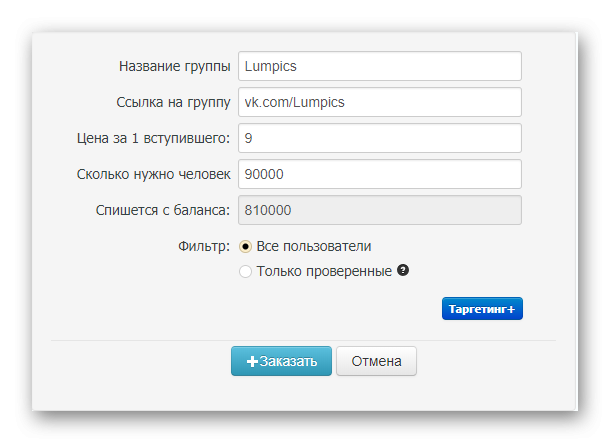Select the 'Только проверенные' radio button
Image resolution: width=610 pixels, height=443 pixels.
245,271
